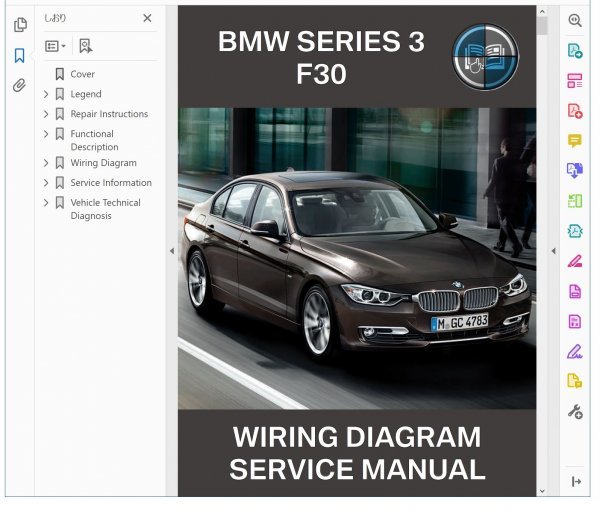Click the cover page car image
The height and width of the screenshot is (509, 600).
[x=357, y=259]
